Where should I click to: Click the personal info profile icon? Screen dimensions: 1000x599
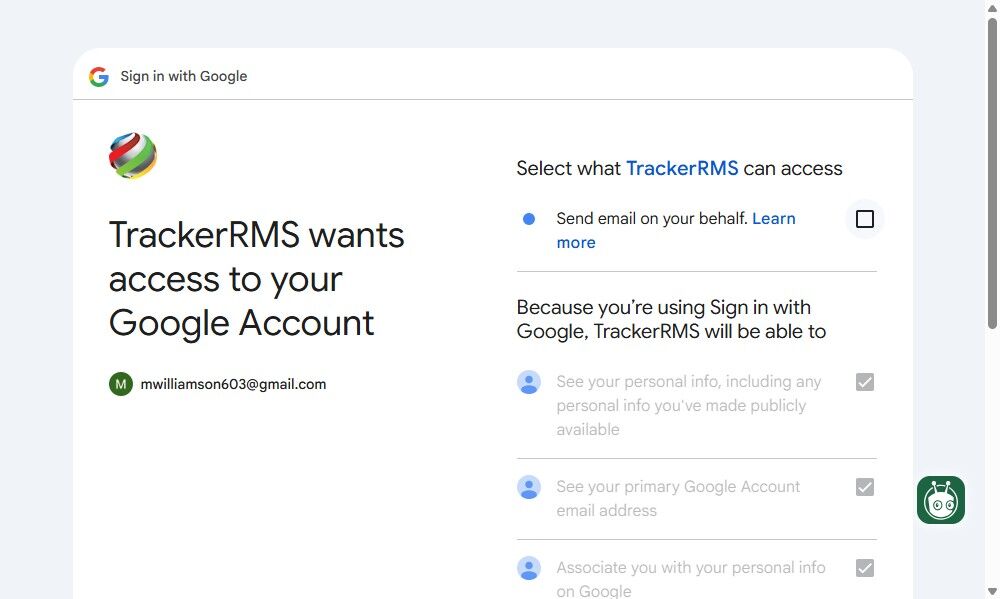(529, 382)
